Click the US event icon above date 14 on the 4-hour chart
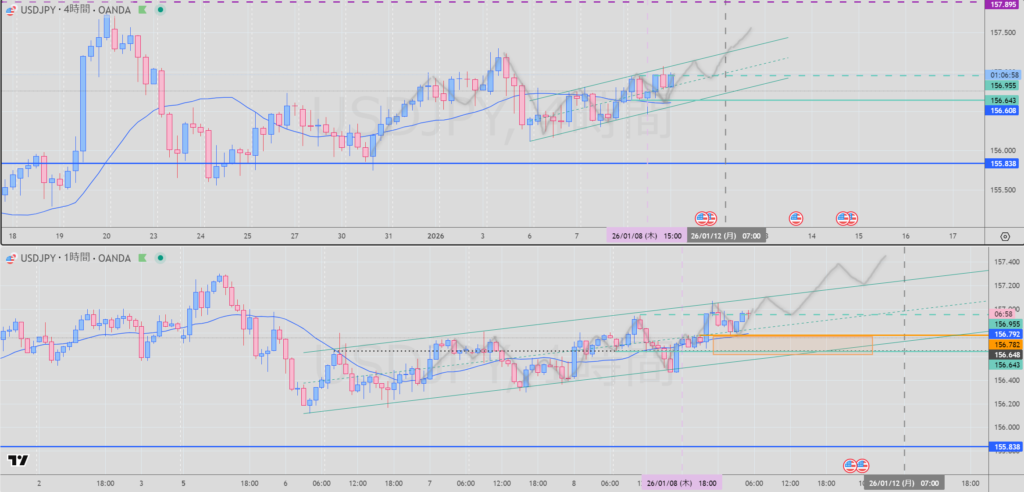The width and height of the screenshot is (1024, 492). pyautogui.click(x=796, y=217)
